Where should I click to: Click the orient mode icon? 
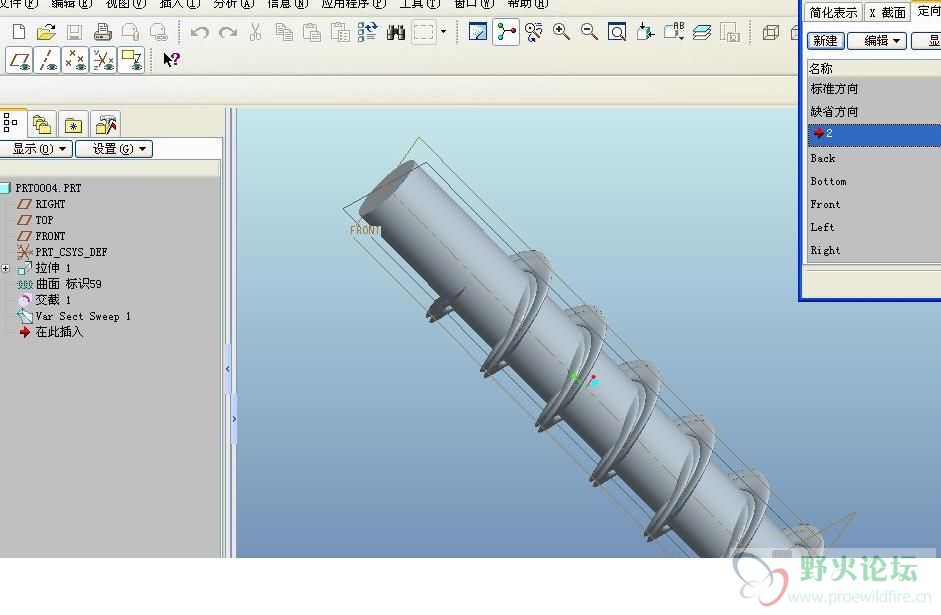tap(534, 32)
